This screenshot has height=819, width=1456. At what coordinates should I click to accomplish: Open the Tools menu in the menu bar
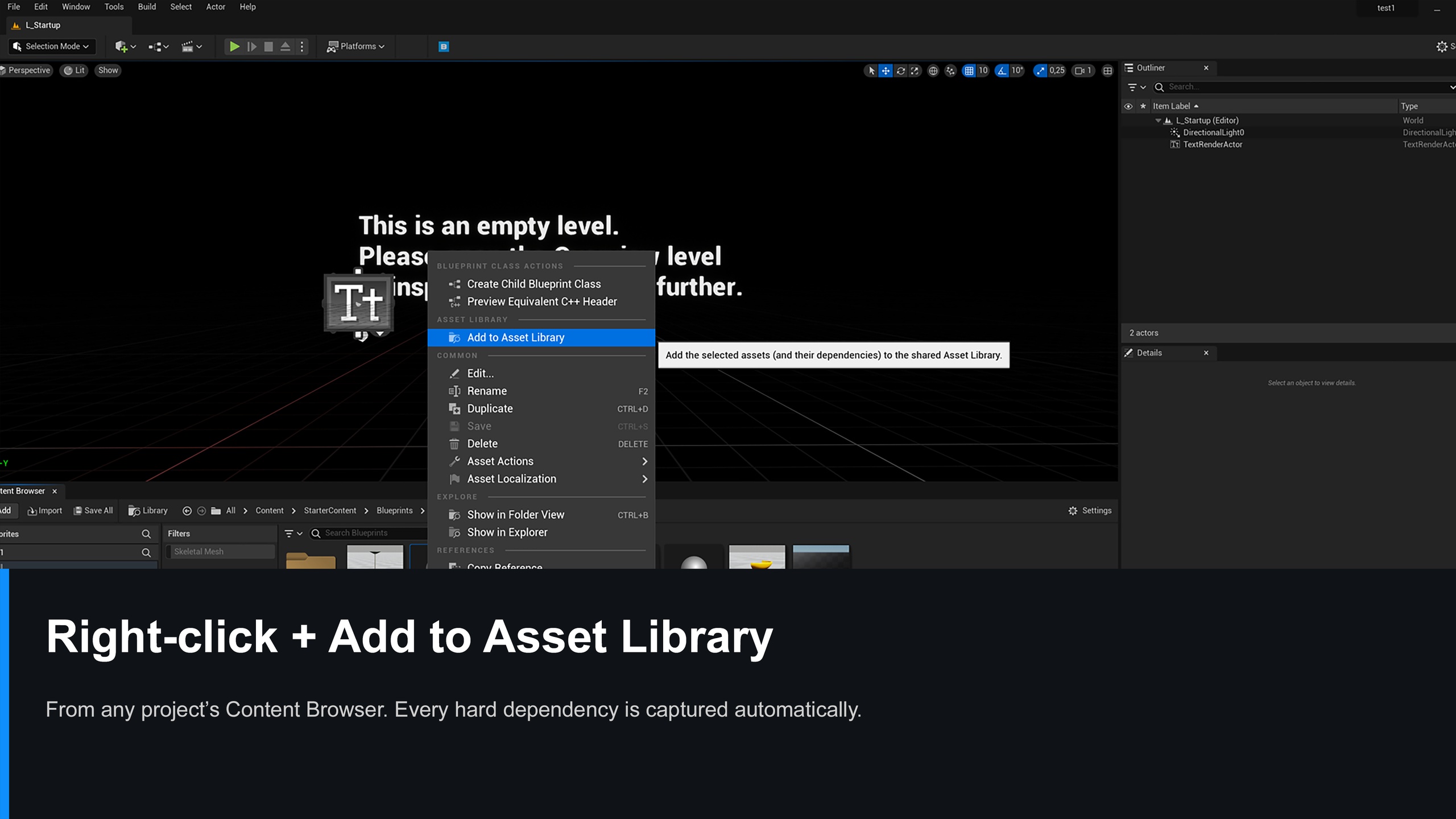[x=114, y=7]
